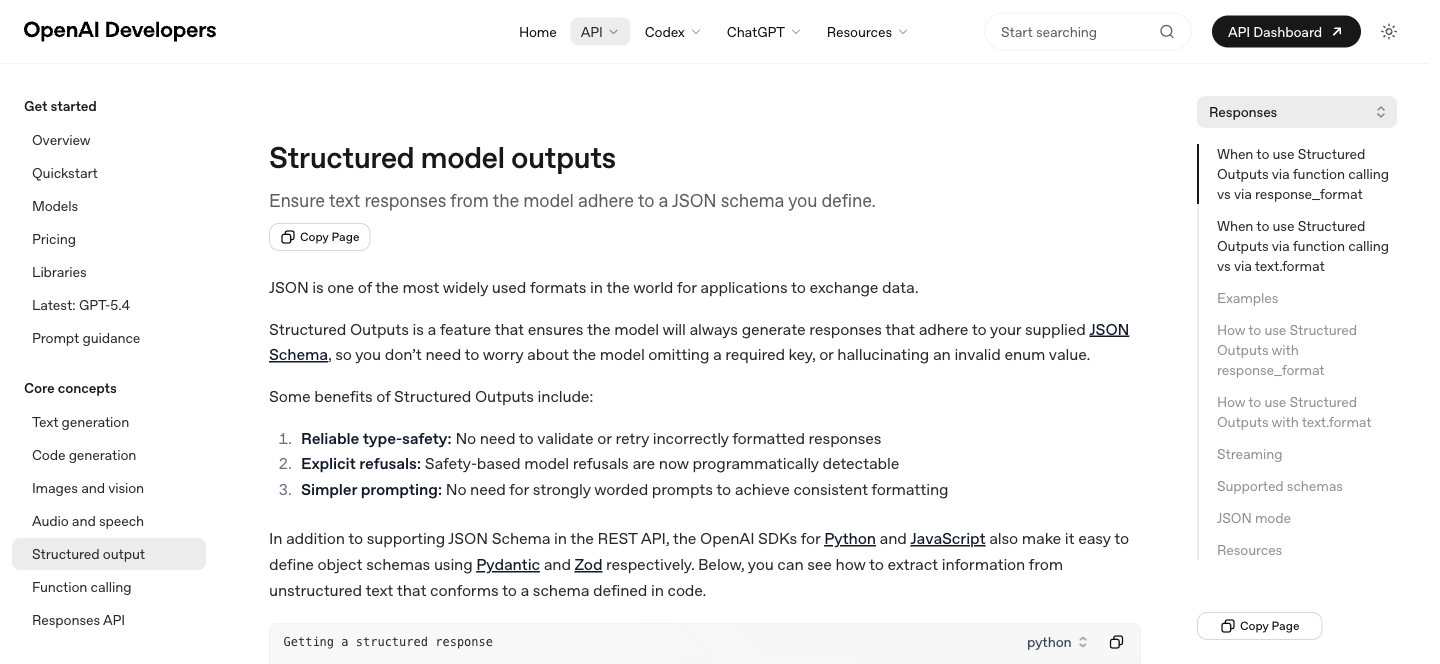Viewport: 1440px width, 664px height.
Task: Copy the code block using its copy icon
Action: [1116, 642]
